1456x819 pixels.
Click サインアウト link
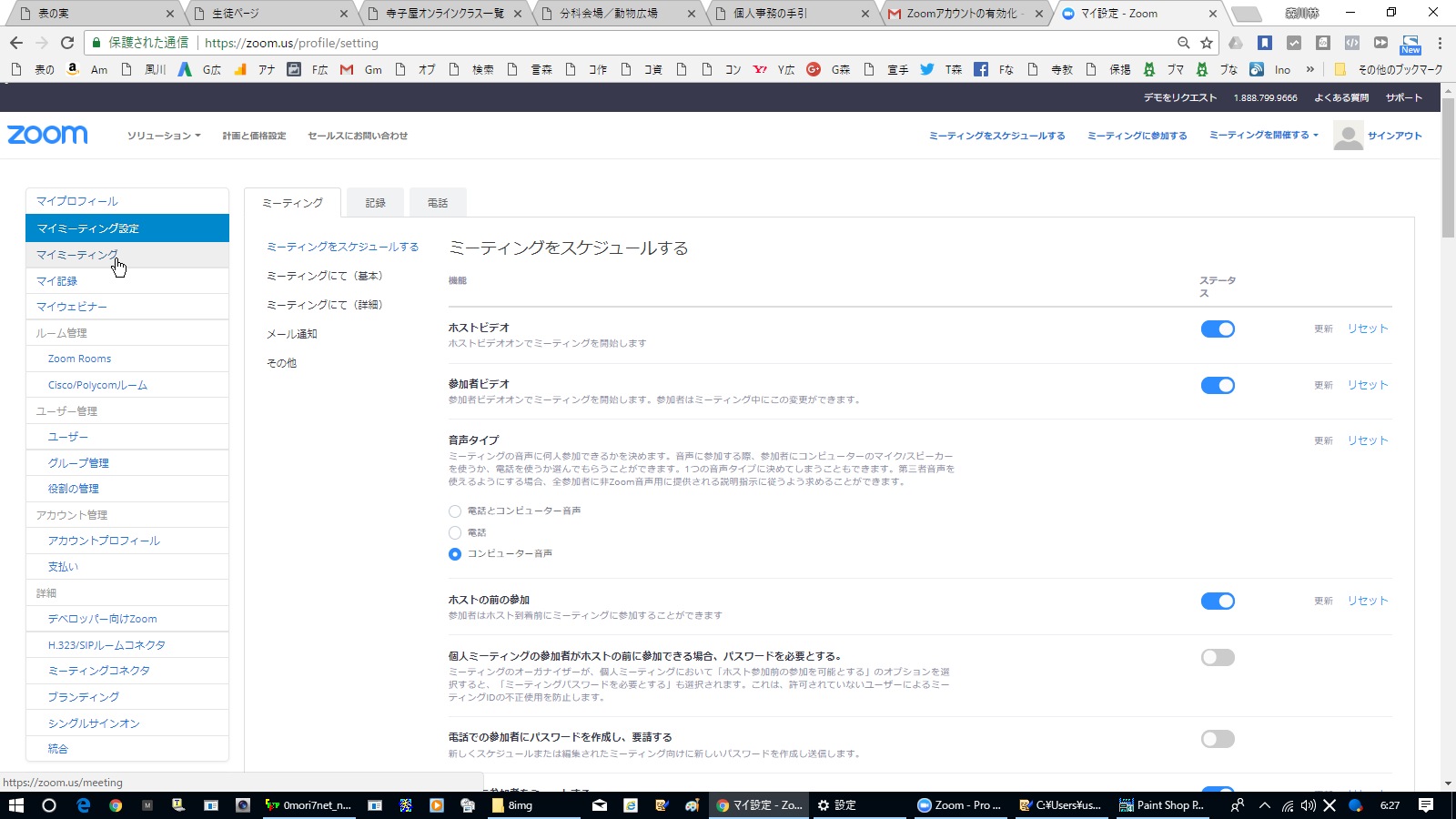(x=1395, y=136)
